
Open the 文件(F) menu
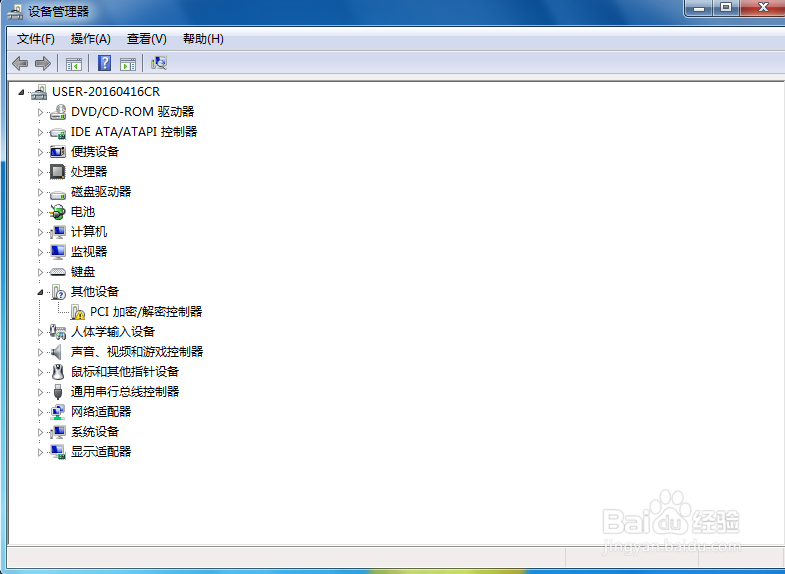point(36,39)
